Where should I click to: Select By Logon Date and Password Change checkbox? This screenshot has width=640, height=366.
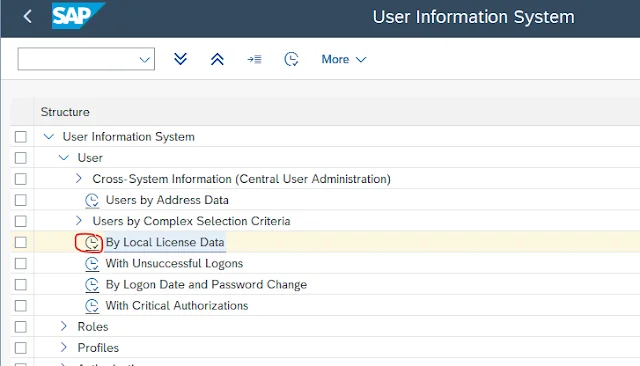21,284
